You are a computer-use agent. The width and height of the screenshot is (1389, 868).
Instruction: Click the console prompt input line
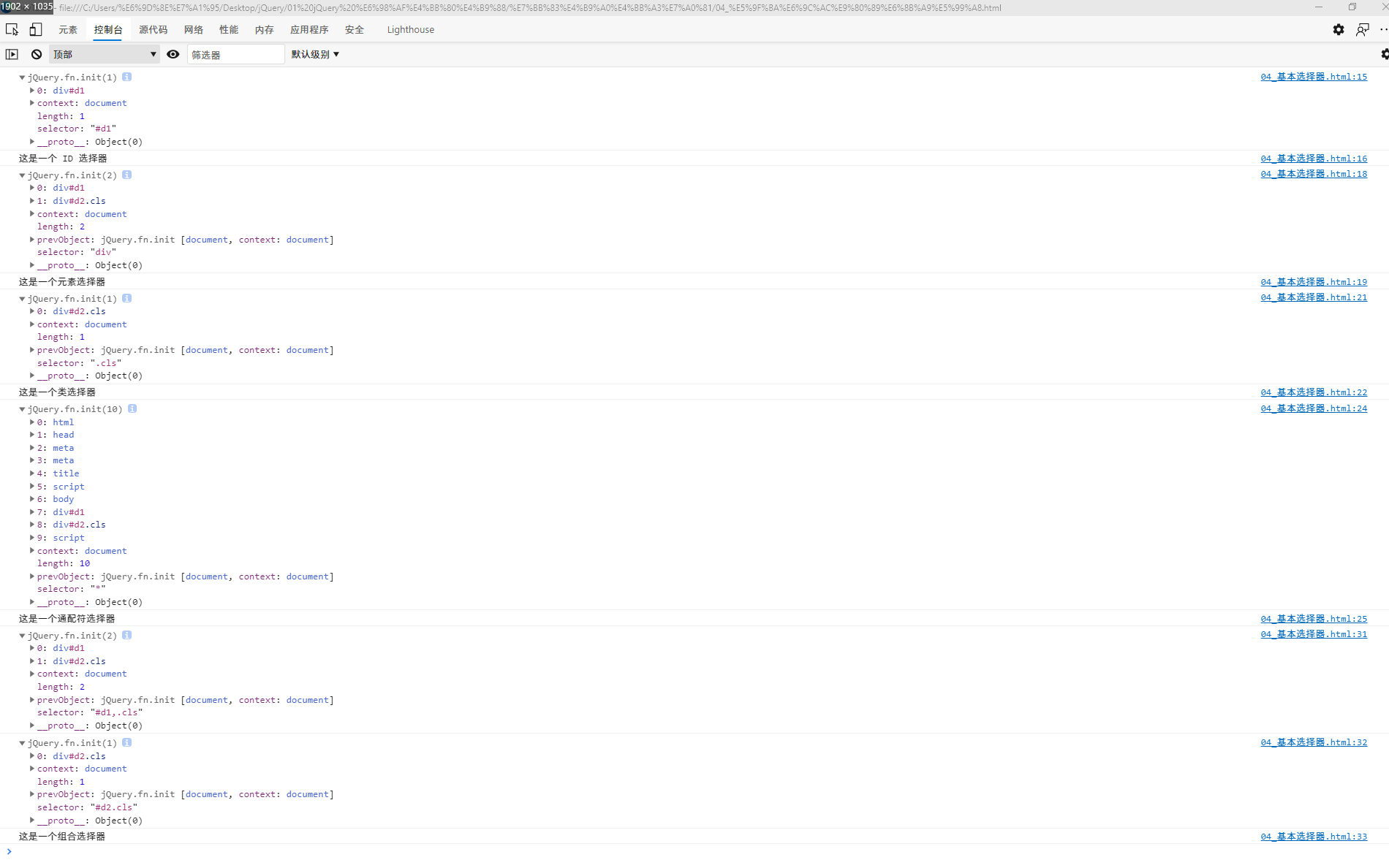(694, 852)
